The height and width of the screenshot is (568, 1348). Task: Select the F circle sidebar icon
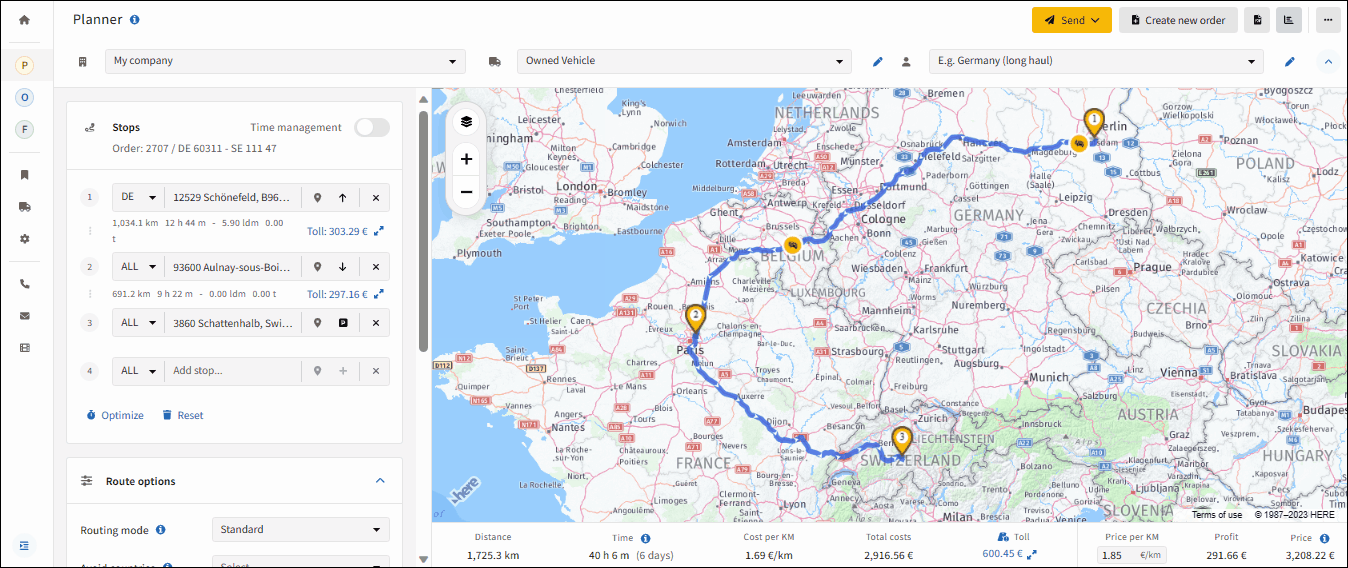[x=25, y=129]
